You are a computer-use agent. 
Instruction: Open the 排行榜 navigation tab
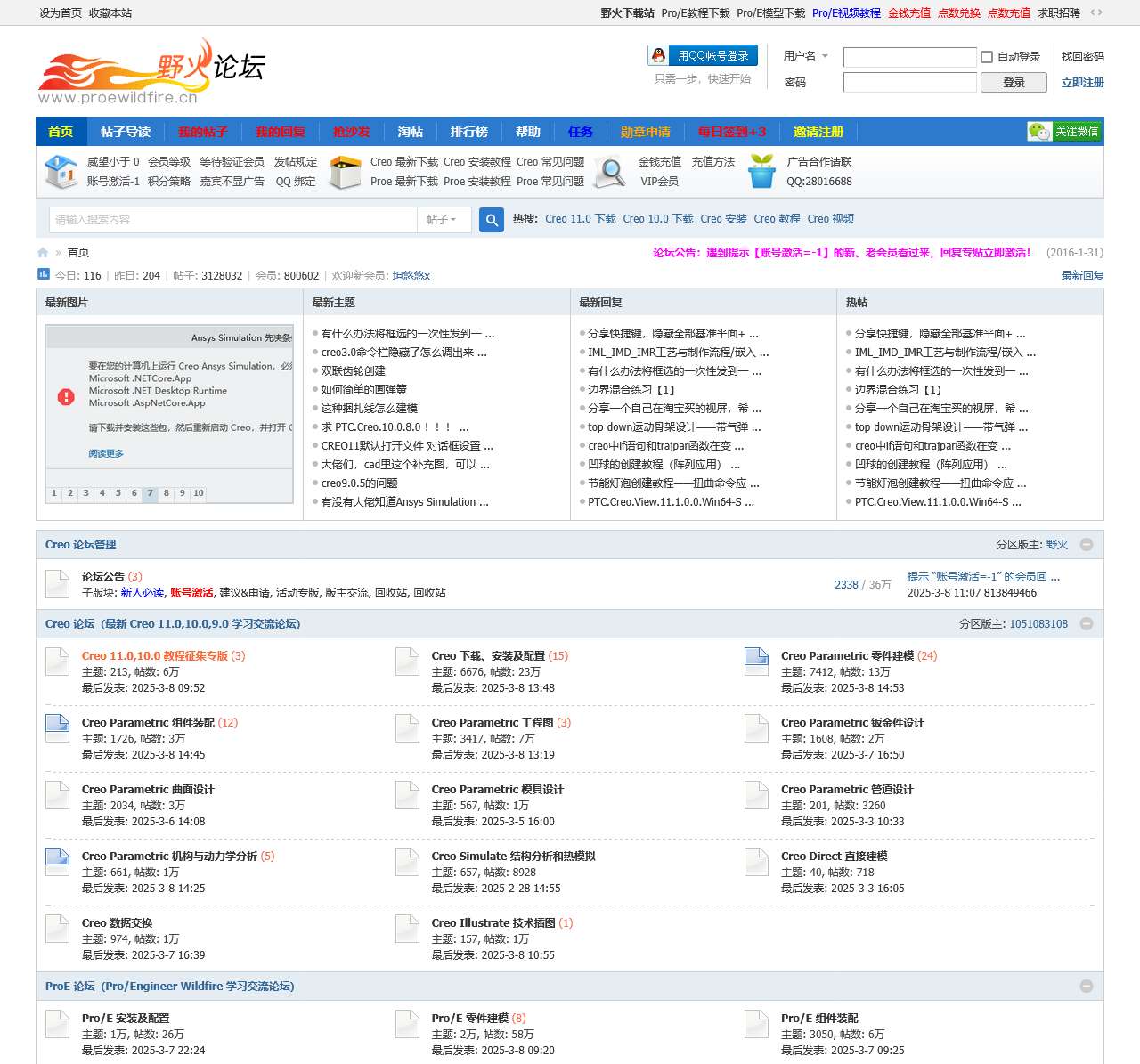[x=469, y=132]
